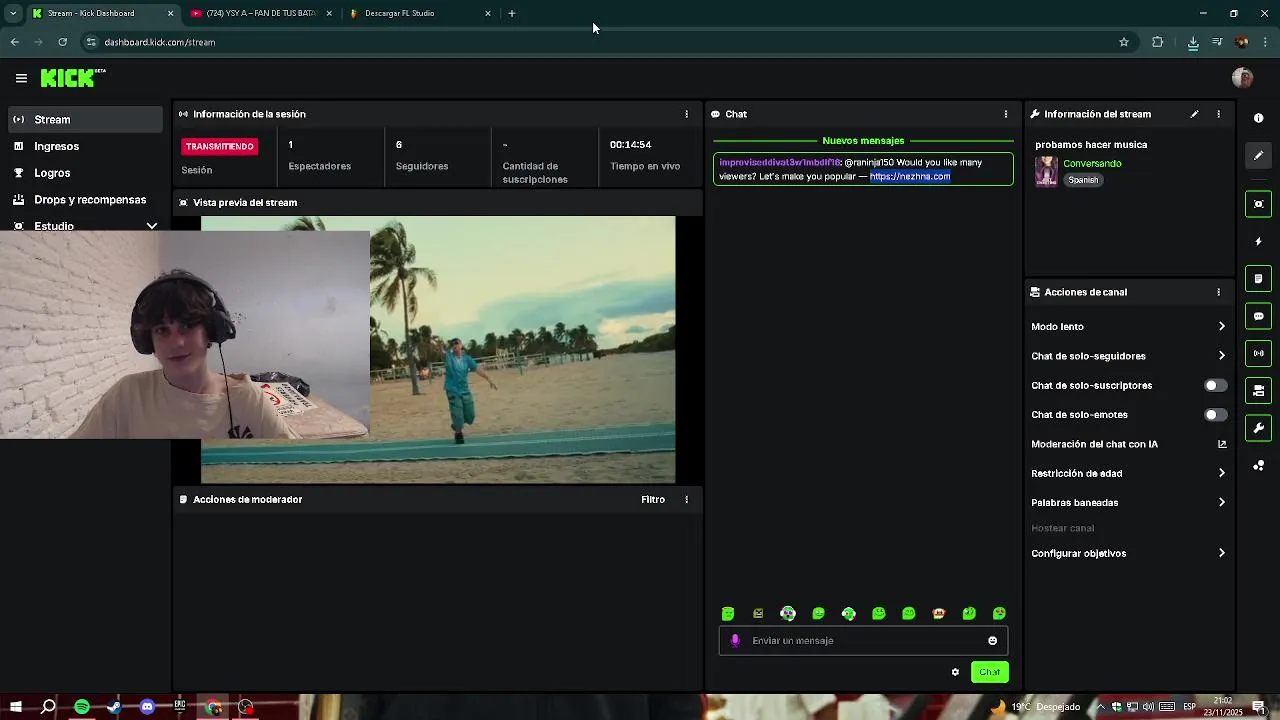
Task: Switch to the YSY A YouTube tab
Action: coord(260,14)
